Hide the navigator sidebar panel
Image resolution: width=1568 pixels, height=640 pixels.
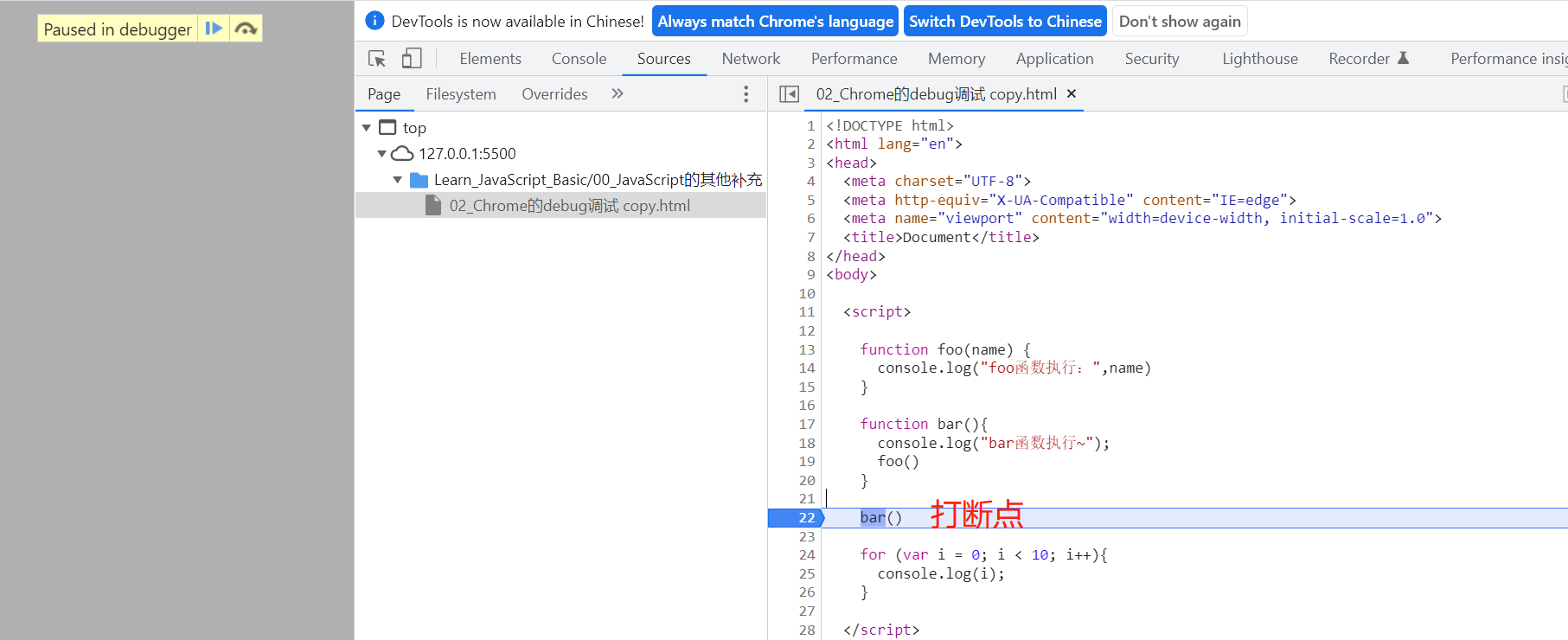(x=789, y=94)
